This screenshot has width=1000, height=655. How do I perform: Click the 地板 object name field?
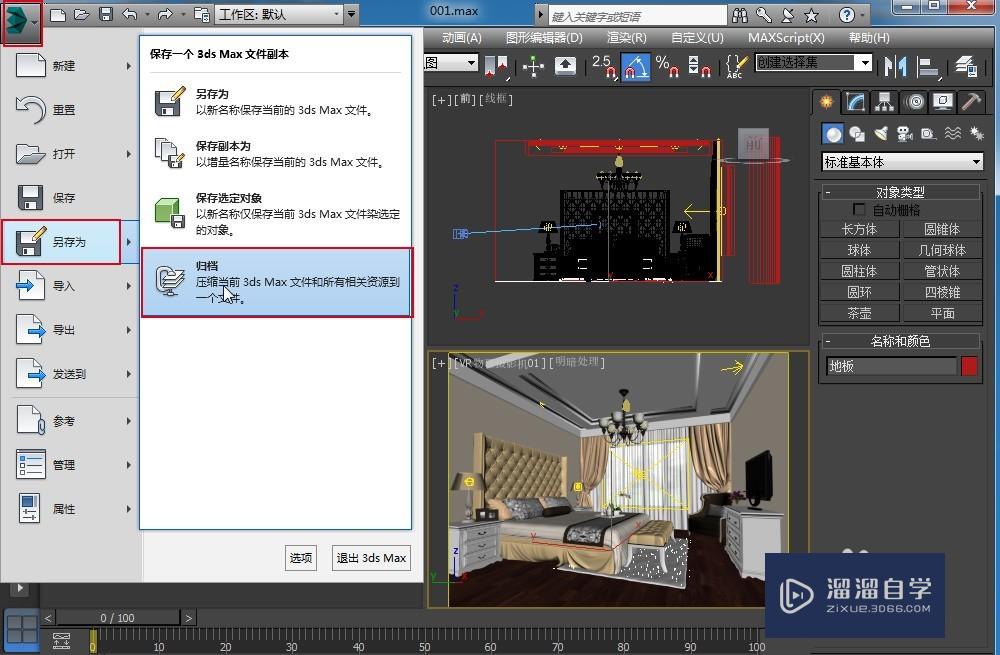891,366
